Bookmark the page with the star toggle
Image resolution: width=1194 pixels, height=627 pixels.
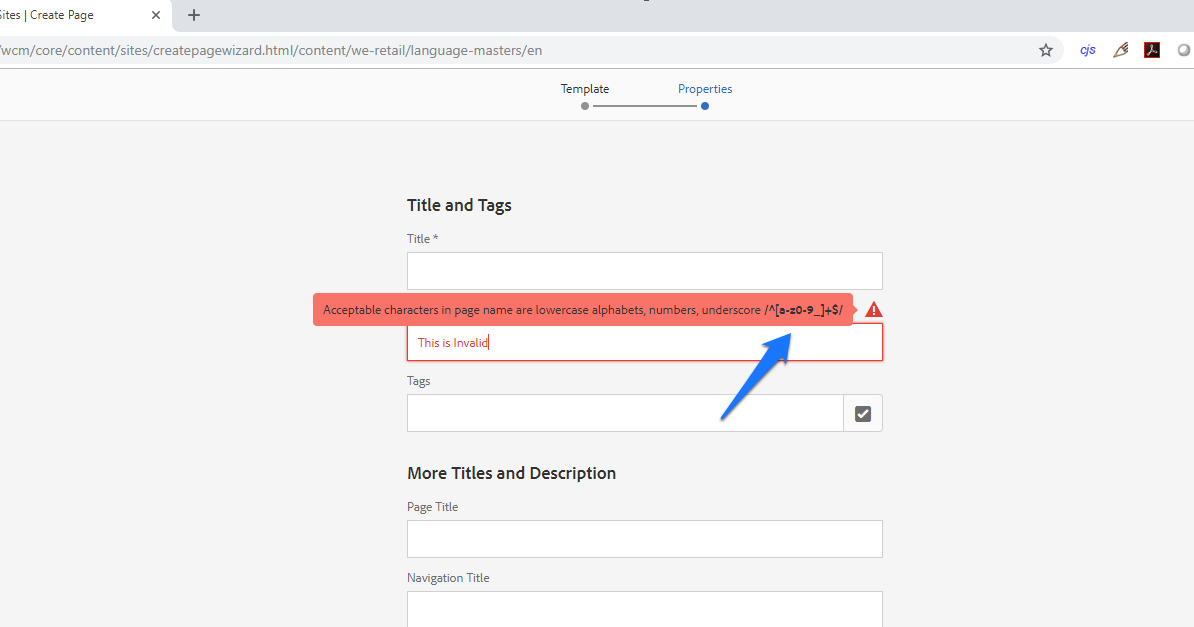1045,49
